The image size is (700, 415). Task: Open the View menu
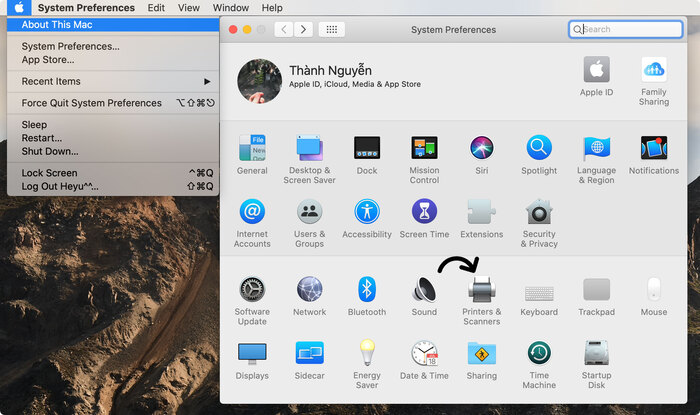188,8
